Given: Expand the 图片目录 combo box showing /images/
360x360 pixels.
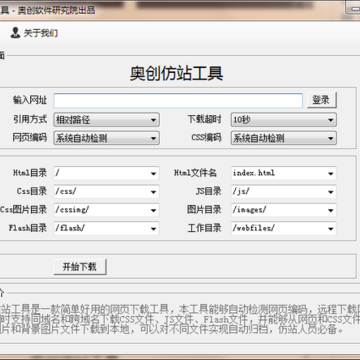Looking at the screenshot, I should 284,210.
